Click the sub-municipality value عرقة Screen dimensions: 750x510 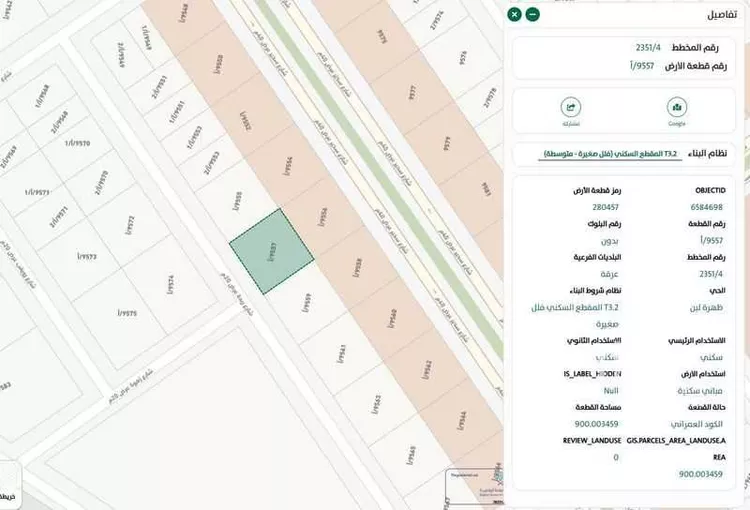tap(609, 274)
